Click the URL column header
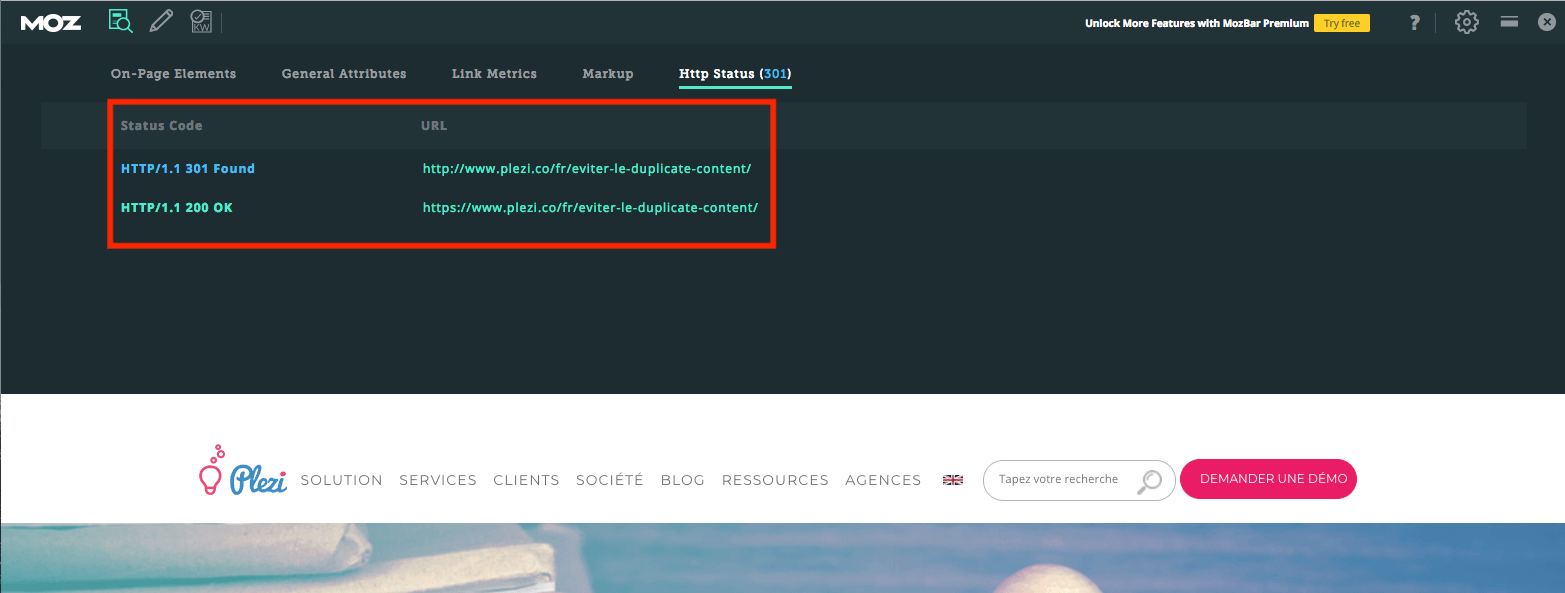Viewport: 1565px width, 593px height. pos(434,126)
